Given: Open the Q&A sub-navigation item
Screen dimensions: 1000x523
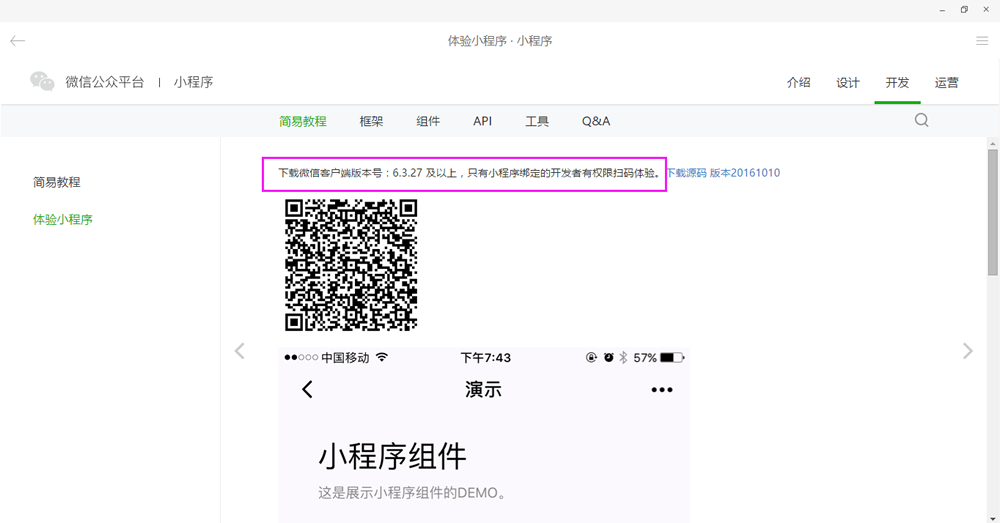Looking at the screenshot, I should point(596,121).
